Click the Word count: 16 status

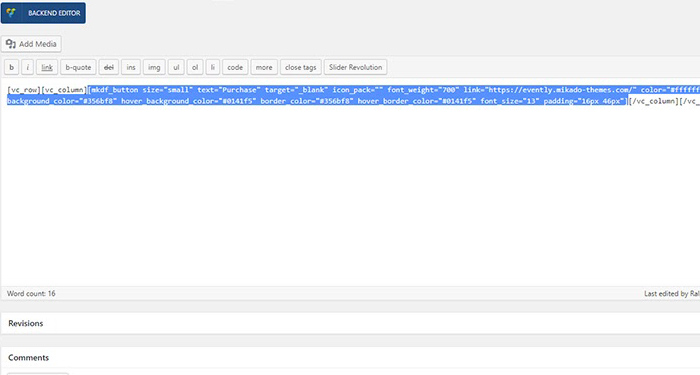click(31, 293)
